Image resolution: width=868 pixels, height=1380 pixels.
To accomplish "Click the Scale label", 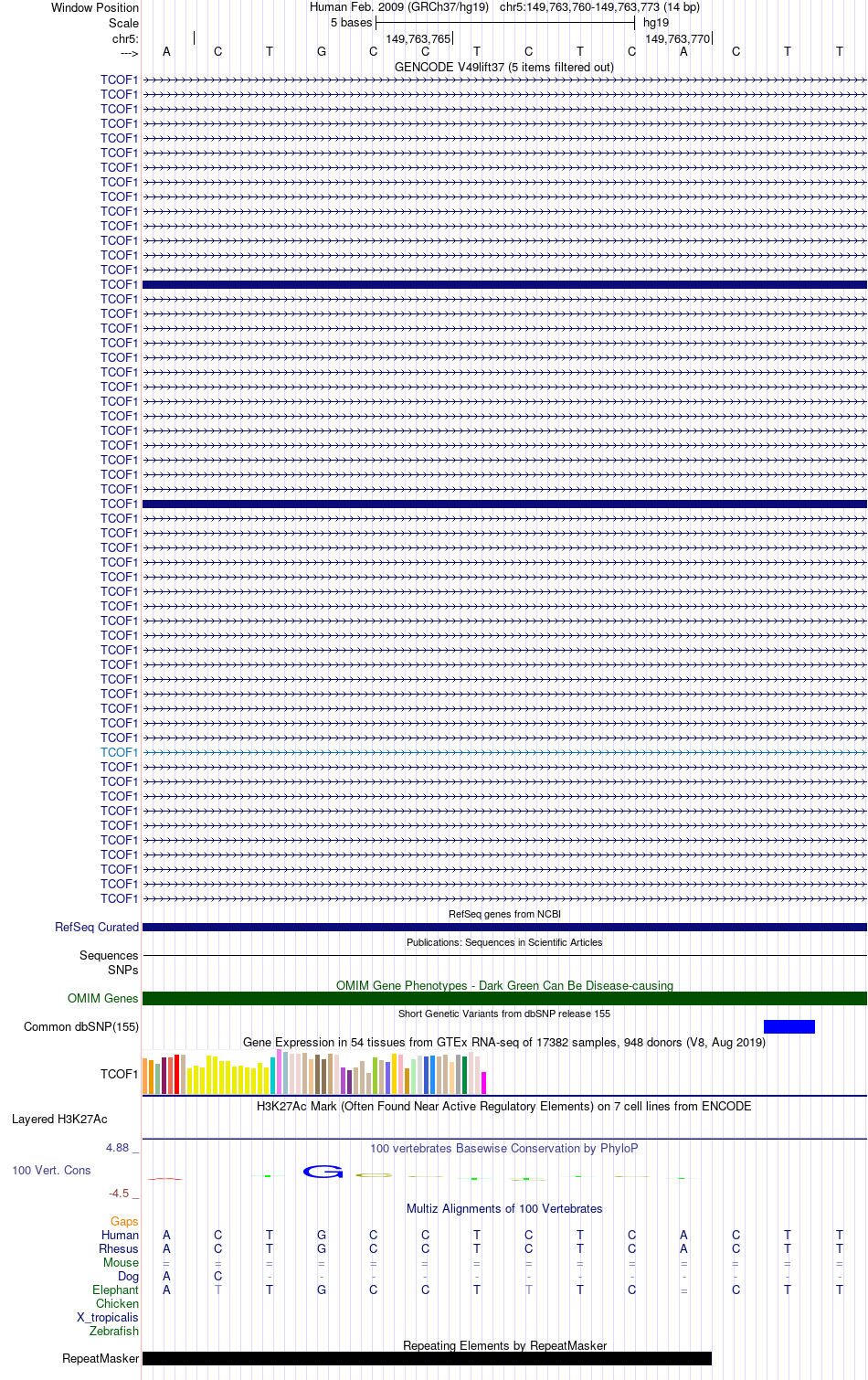I will (123, 23).
